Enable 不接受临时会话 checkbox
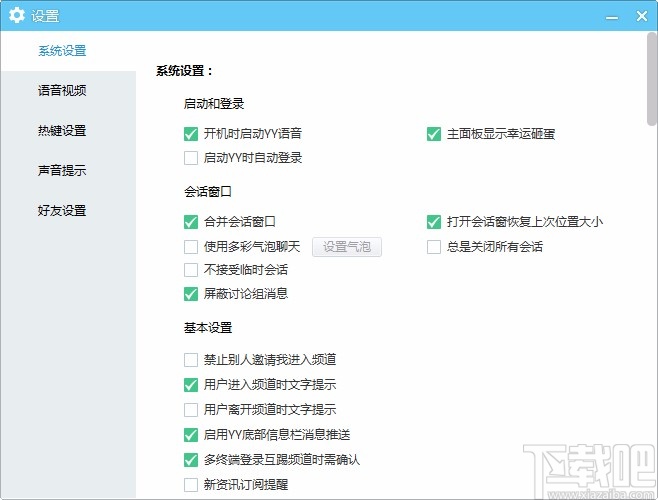658x500 pixels. tap(191, 270)
